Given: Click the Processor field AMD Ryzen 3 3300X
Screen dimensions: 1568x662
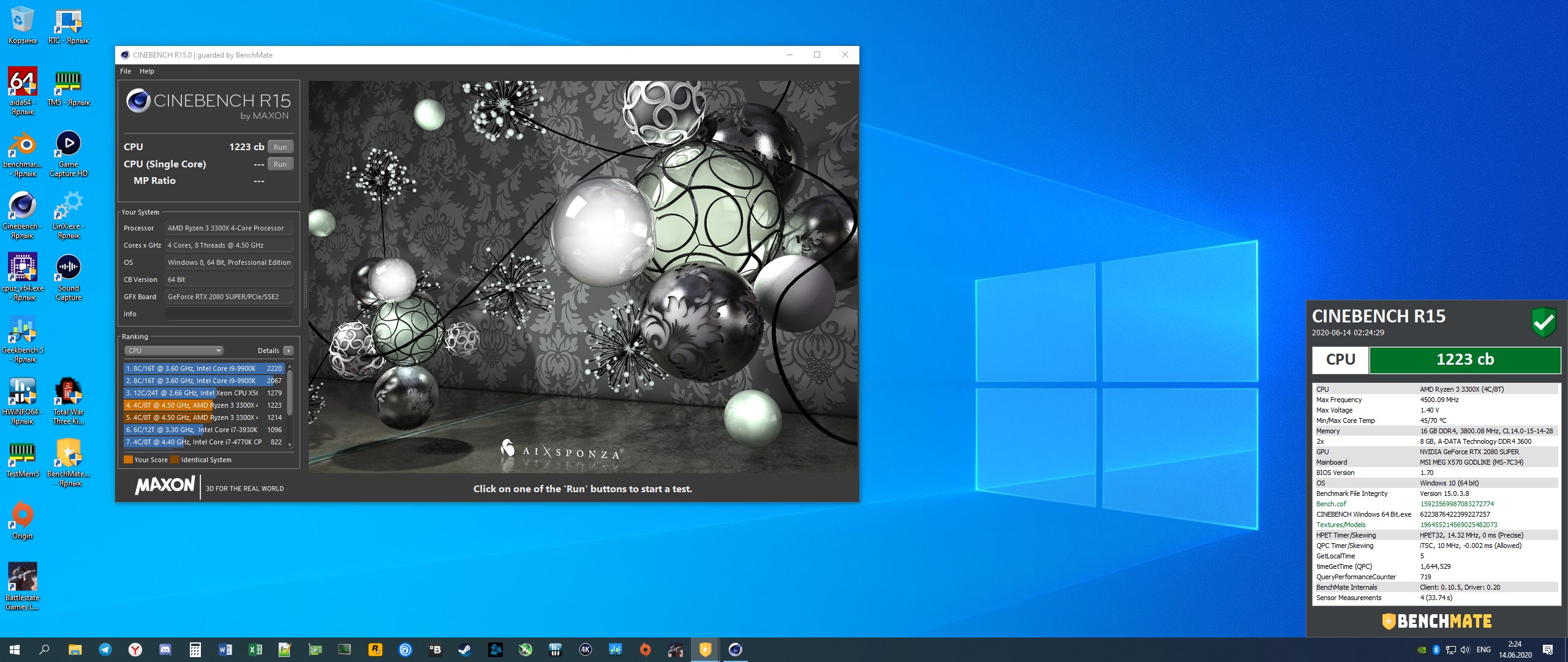Looking at the screenshot, I should click(228, 228).
